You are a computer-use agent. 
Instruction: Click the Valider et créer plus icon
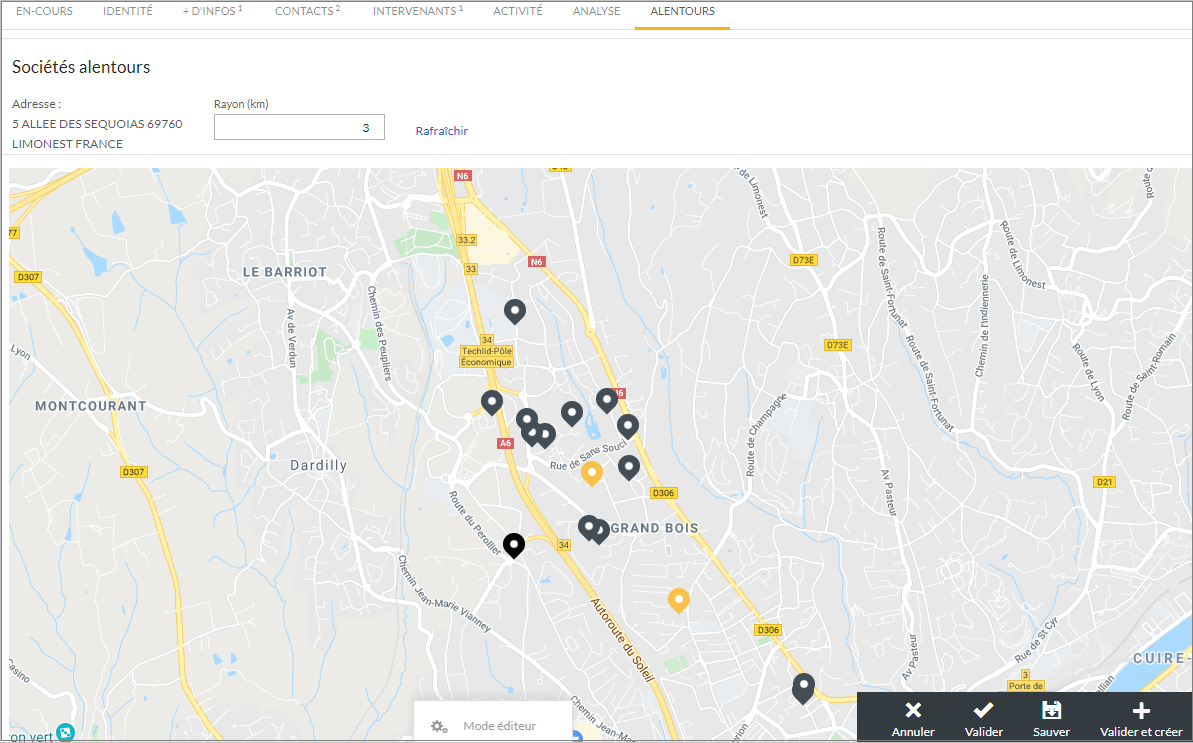pos(1140,710)
